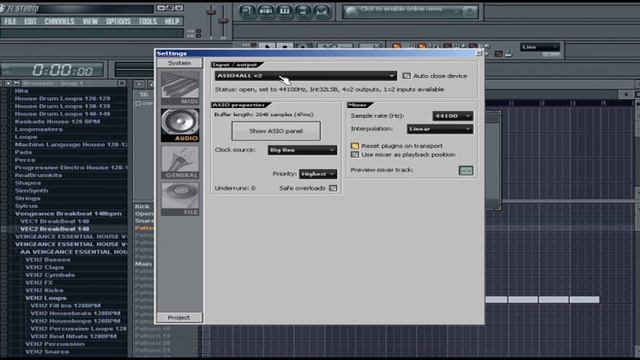Select the Sytrus browser folder

point(26,206)
